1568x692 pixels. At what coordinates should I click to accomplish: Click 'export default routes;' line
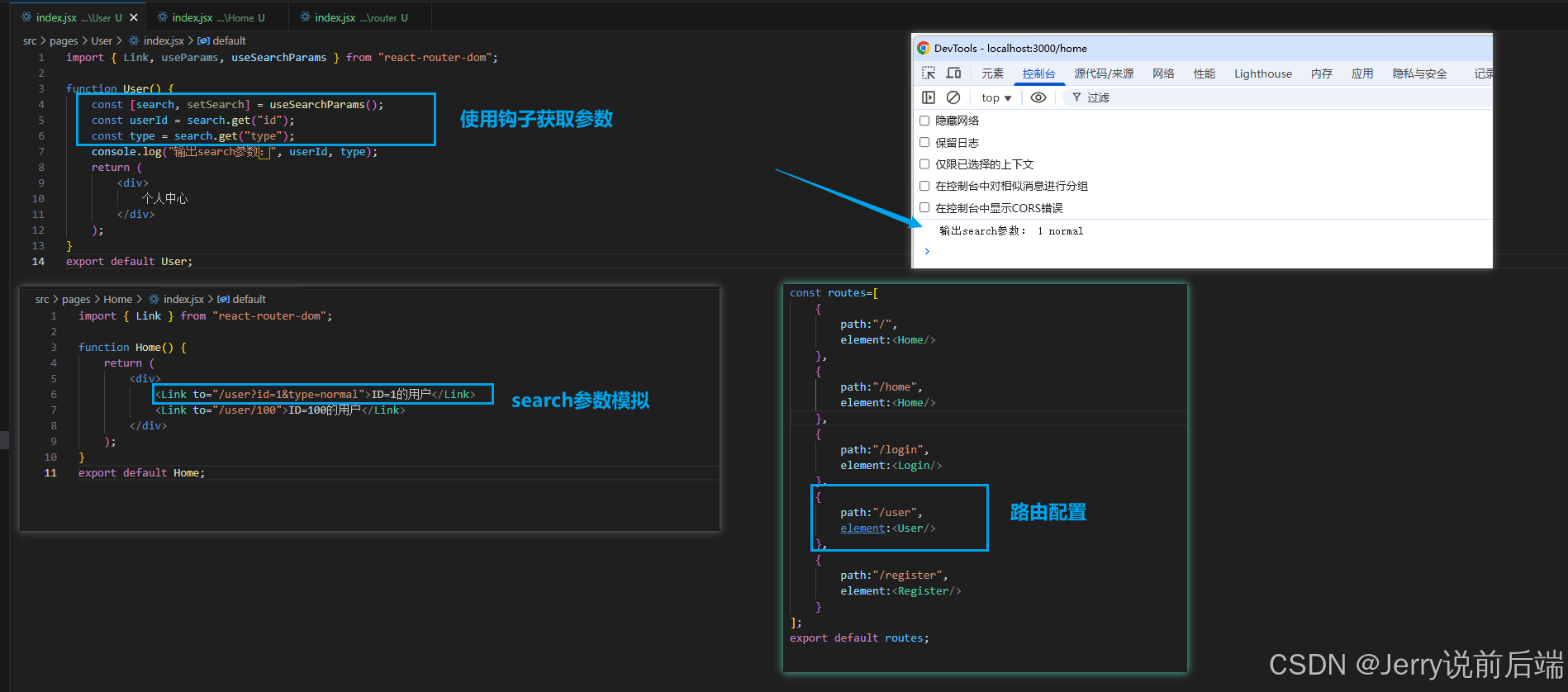pyautogui.click(x=859, y=637)
